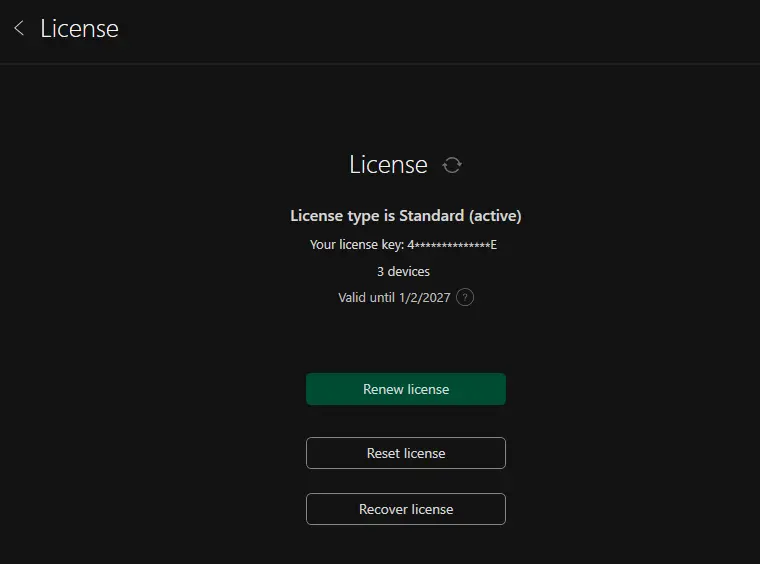Click the Reset license button

click(x=406, y=453)
